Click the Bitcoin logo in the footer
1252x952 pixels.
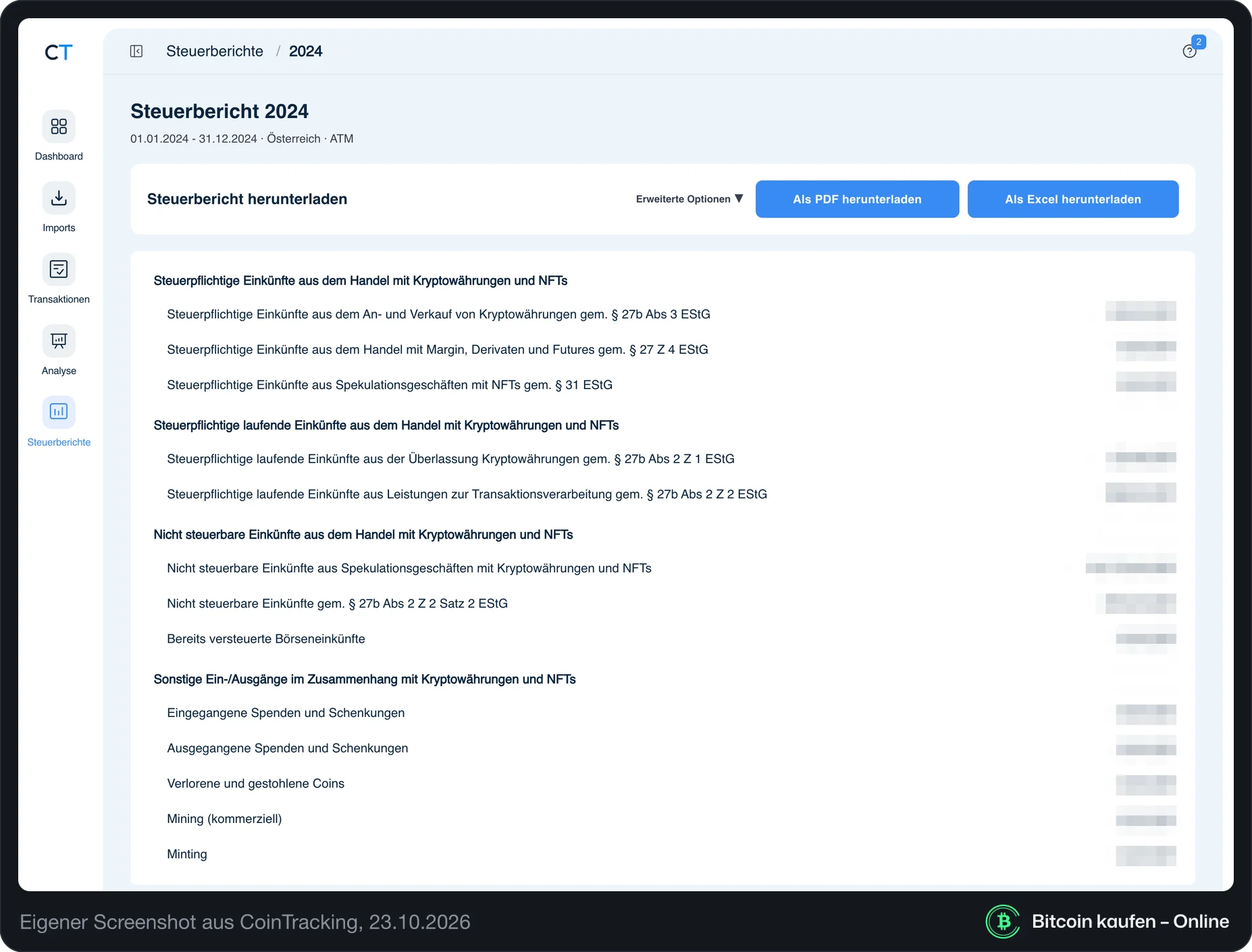coord(1003,922)
